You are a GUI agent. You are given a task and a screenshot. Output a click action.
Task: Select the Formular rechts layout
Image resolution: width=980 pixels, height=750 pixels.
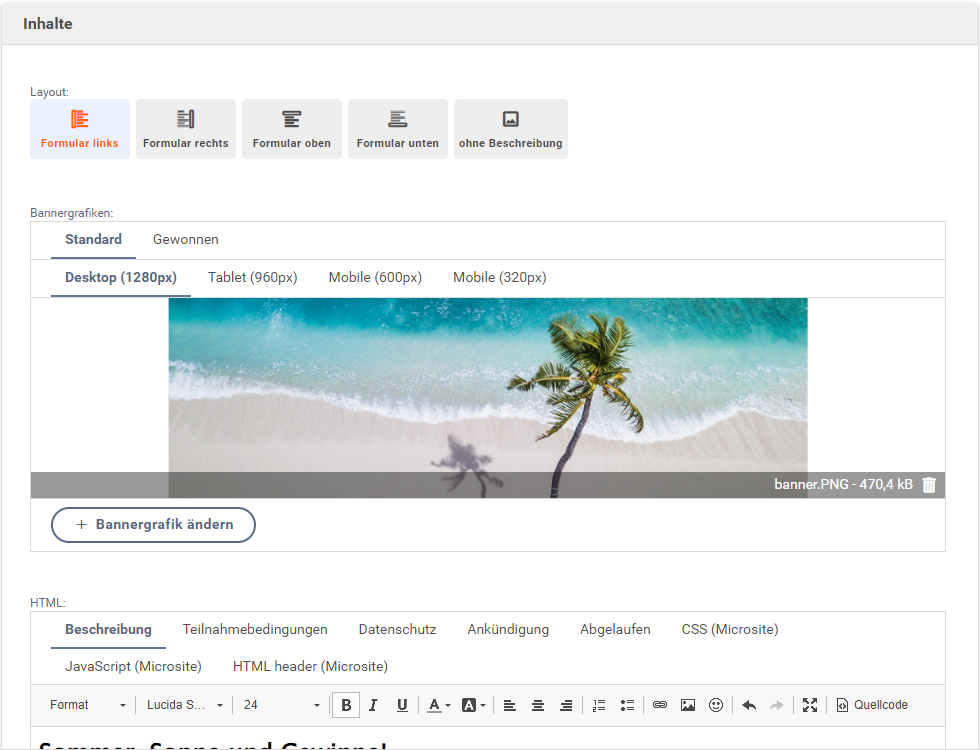point(186,129)
